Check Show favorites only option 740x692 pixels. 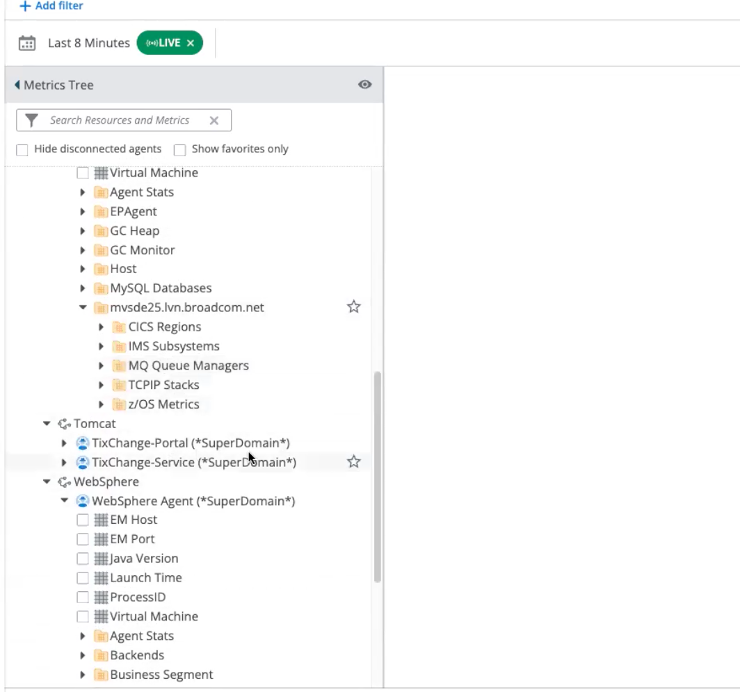(x=180, y=150)
